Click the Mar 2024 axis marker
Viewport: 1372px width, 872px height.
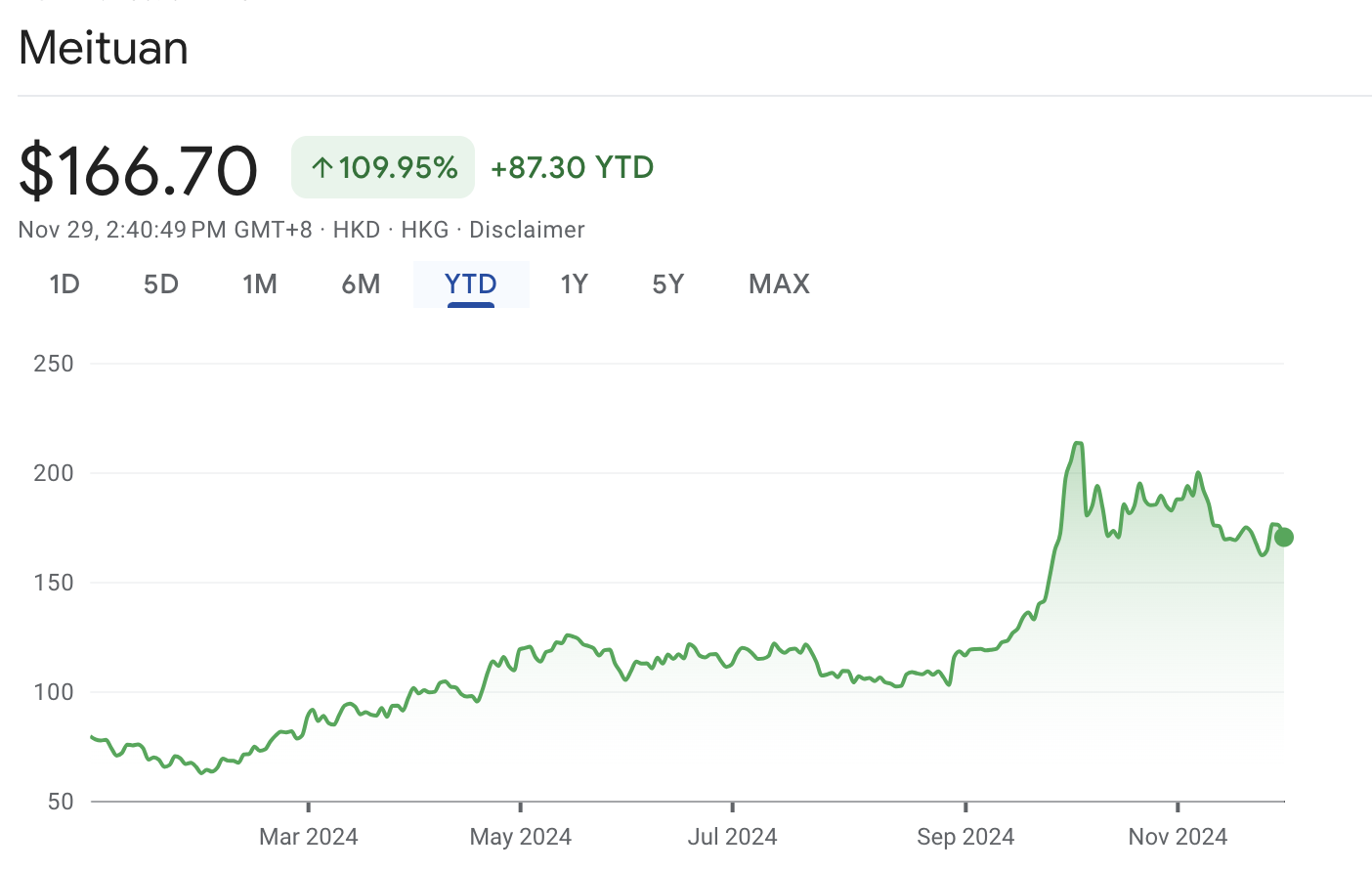(x=309, y=837)
